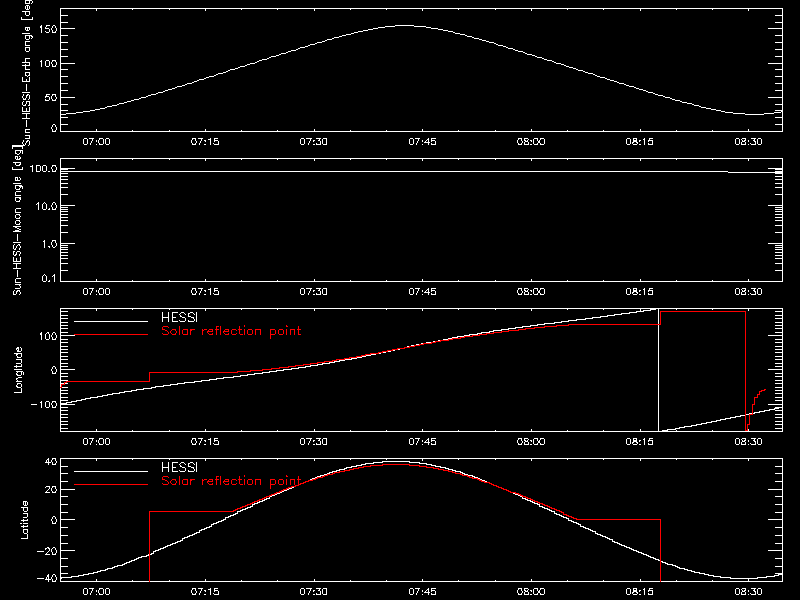Click the 20 tick label on Latitude plot

(51, 490)
